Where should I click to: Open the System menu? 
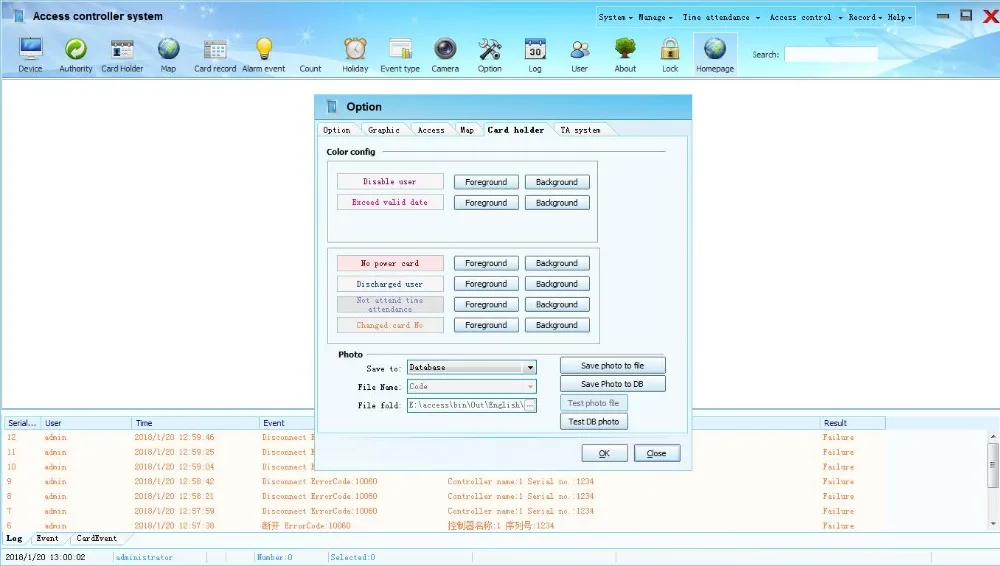point(615,17)
